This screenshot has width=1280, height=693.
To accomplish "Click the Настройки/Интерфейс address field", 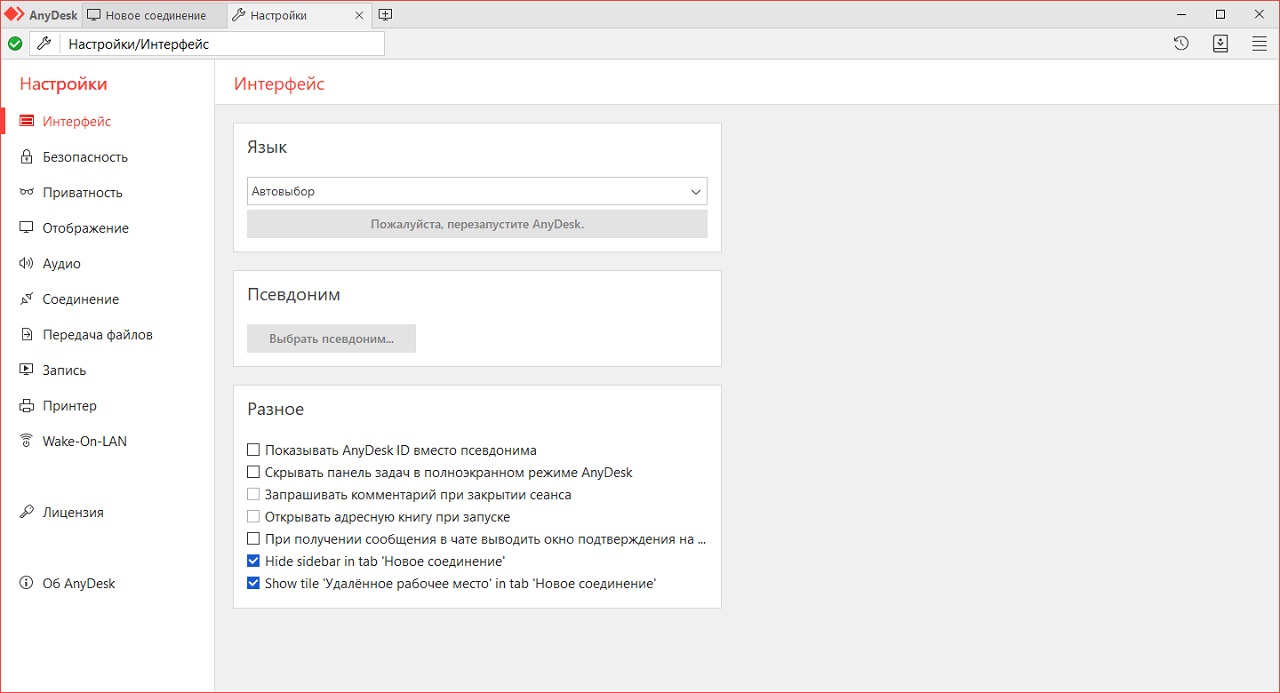I will point(222,44).
